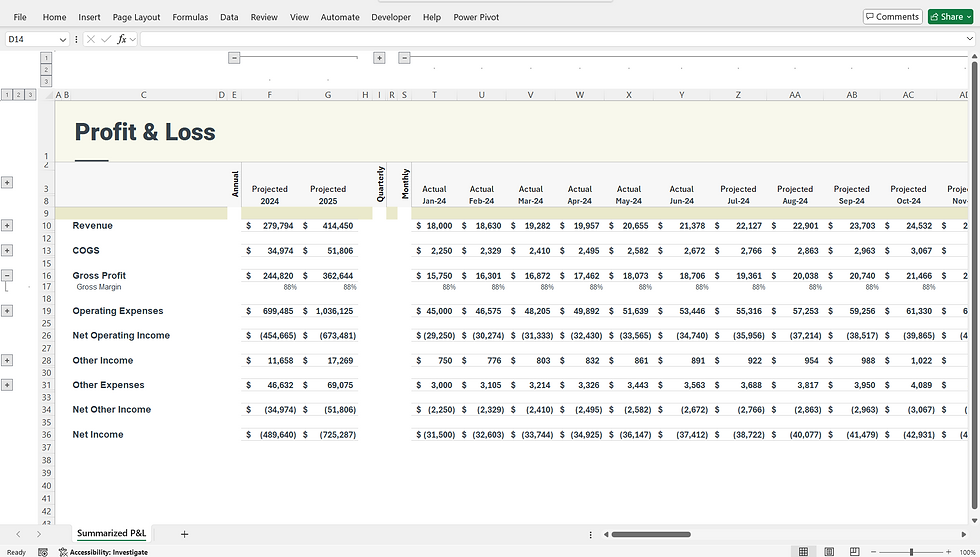Click previous sheet navigation arrow
This screenshot has height=557, width=980.
[x=19, y=534]
